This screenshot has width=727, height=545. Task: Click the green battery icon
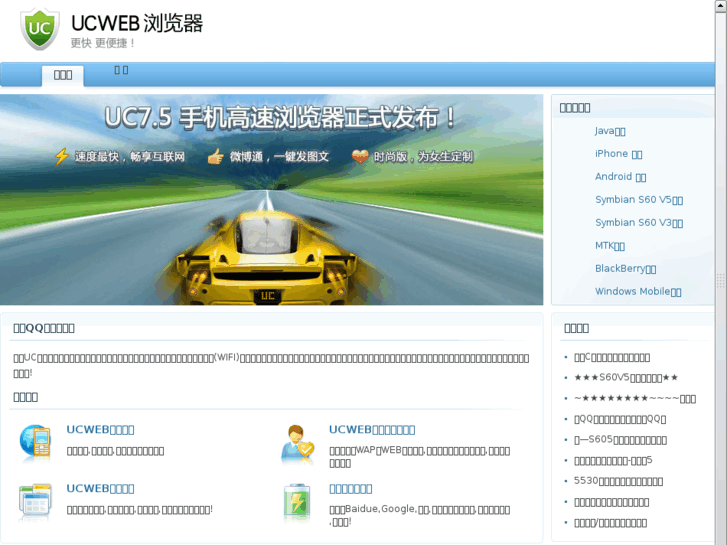point(297,502)
